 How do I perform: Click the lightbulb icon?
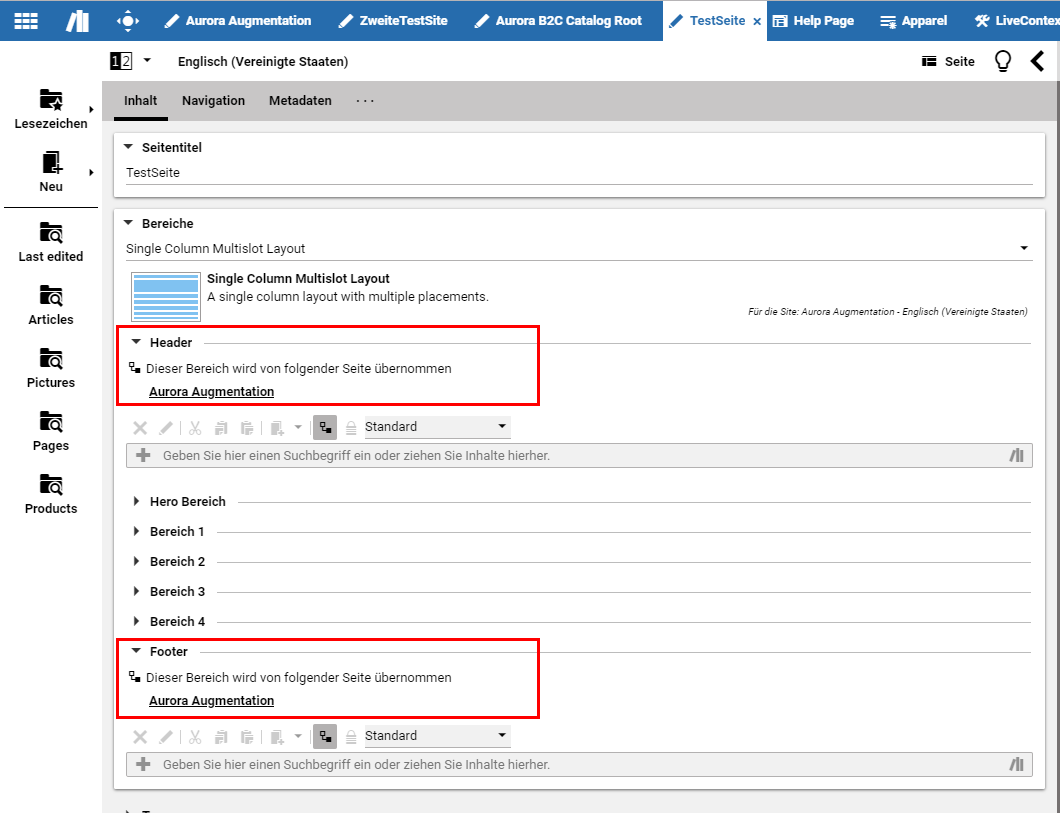pos(1002,62)
